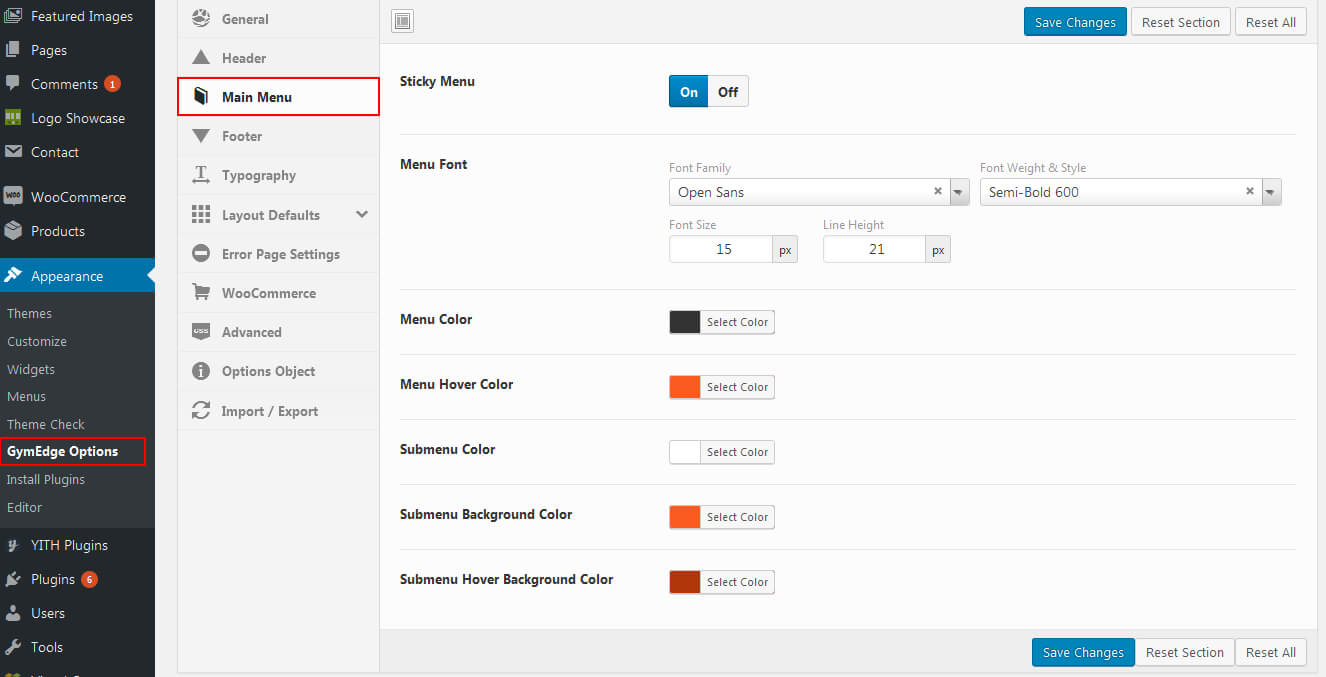Click the Menu Hover Color orange swatch
This screenshot has height=677, width=1326.
click(x=685, y=387)
